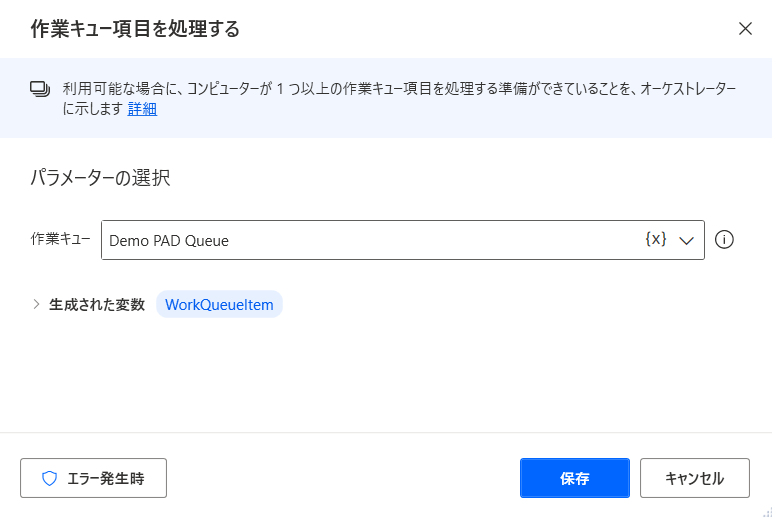Click the variable selector {x} icon
This screenshot has height=518, width=772.
(x=656, y=239)
